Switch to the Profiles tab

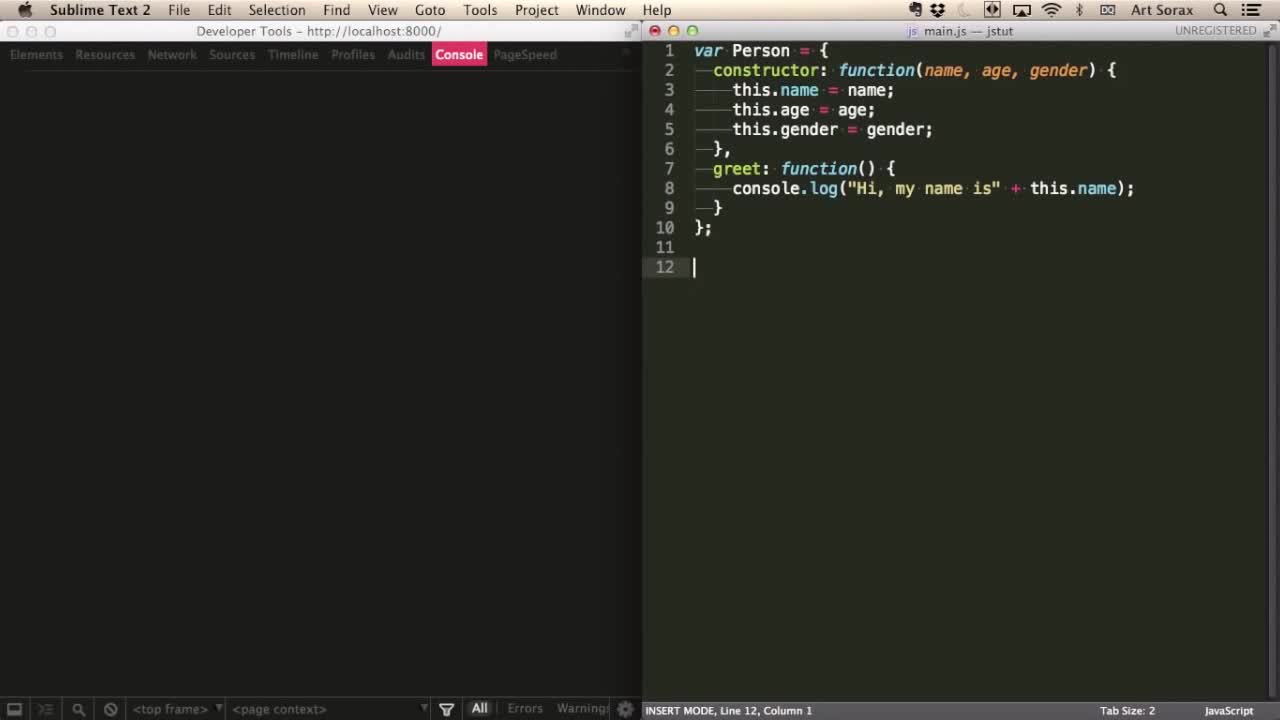(353, 54)
